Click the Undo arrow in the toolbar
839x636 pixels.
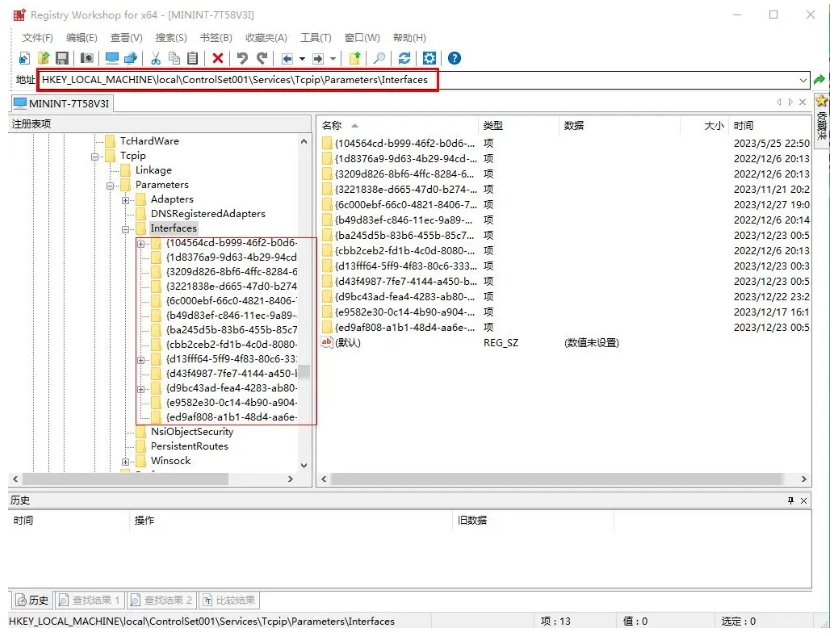point(242,59)
